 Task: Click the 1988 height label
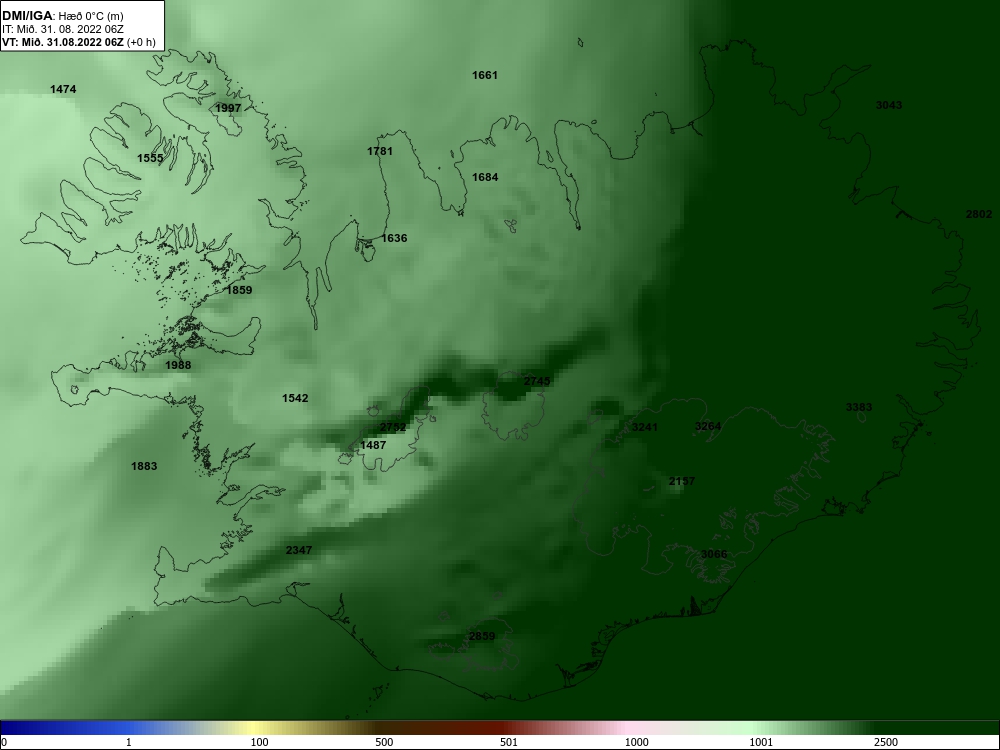tap(178, 365)
